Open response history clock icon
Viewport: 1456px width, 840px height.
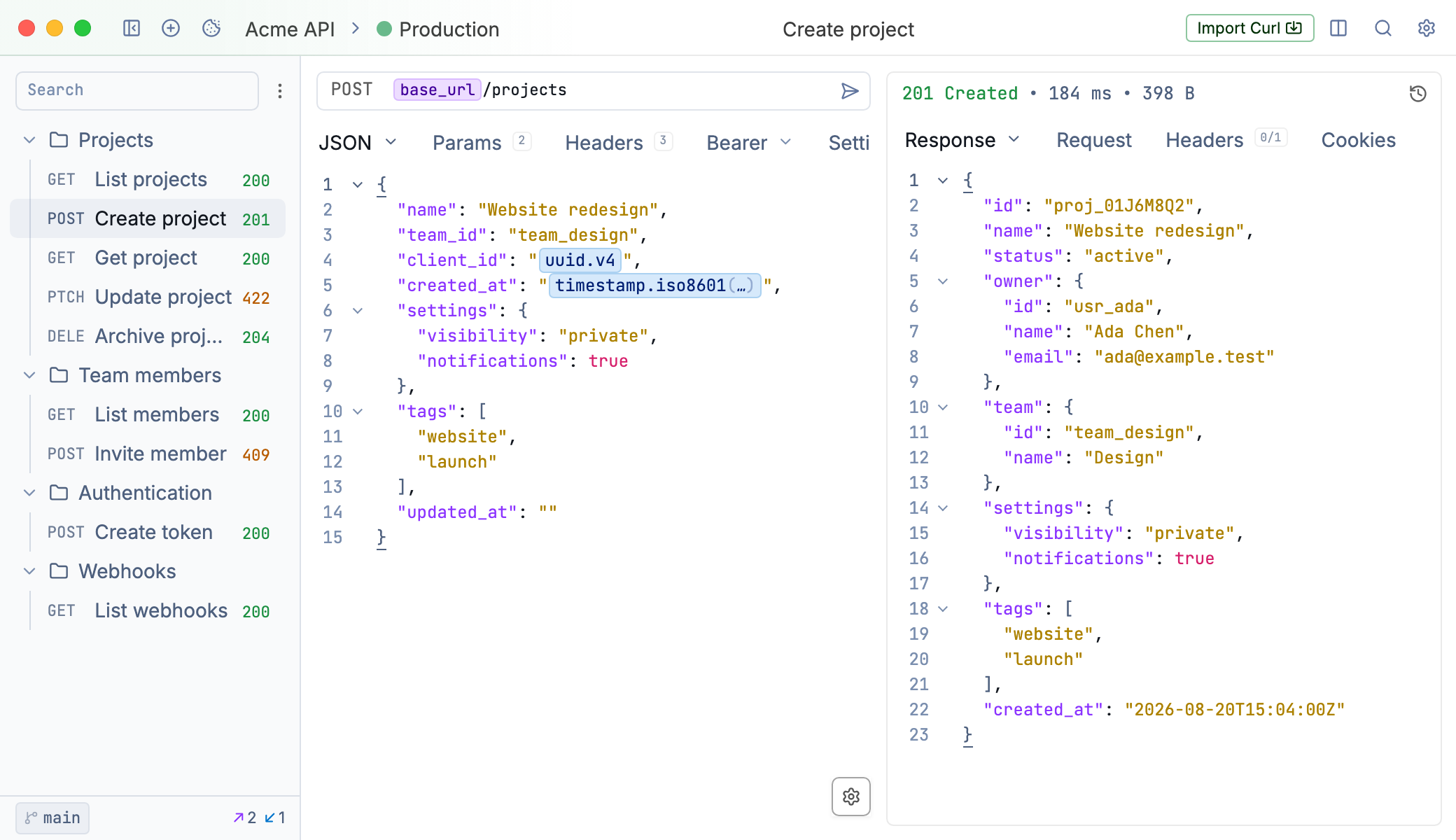[1418, 93]
